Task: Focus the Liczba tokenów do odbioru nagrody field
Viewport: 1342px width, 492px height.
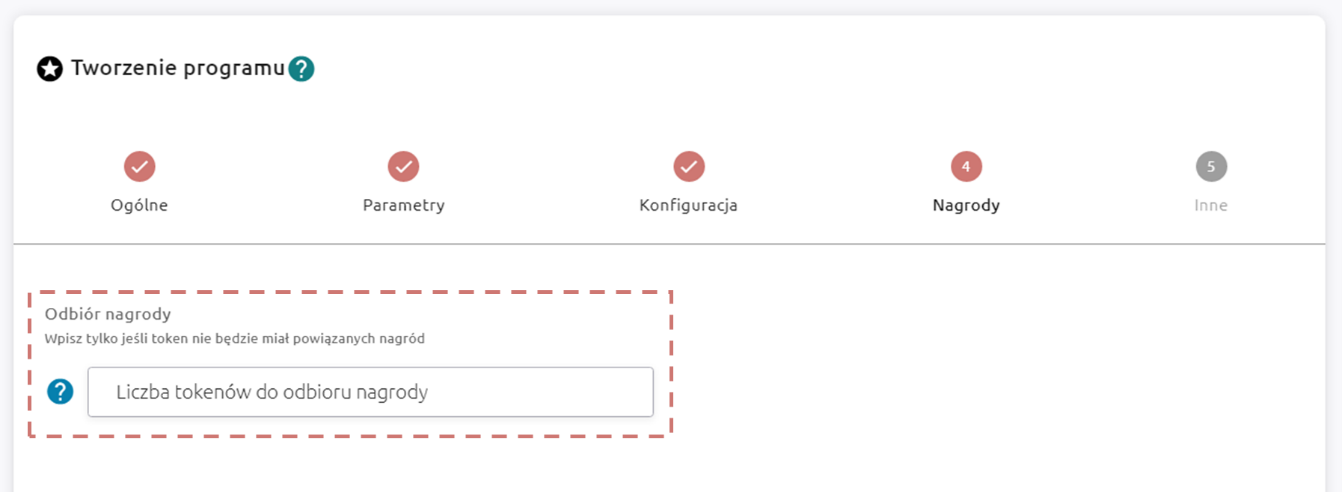Action: tap(370, 392)
